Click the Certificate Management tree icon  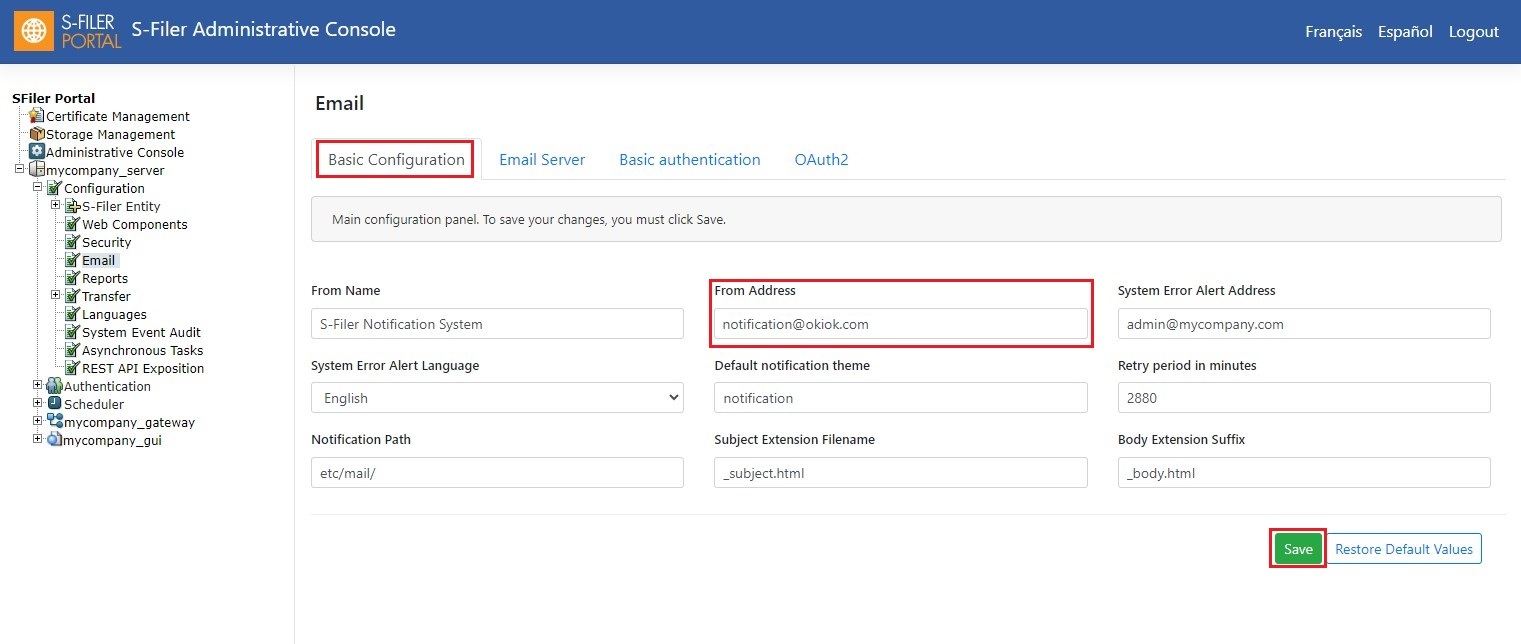click(x=37, y=116)
